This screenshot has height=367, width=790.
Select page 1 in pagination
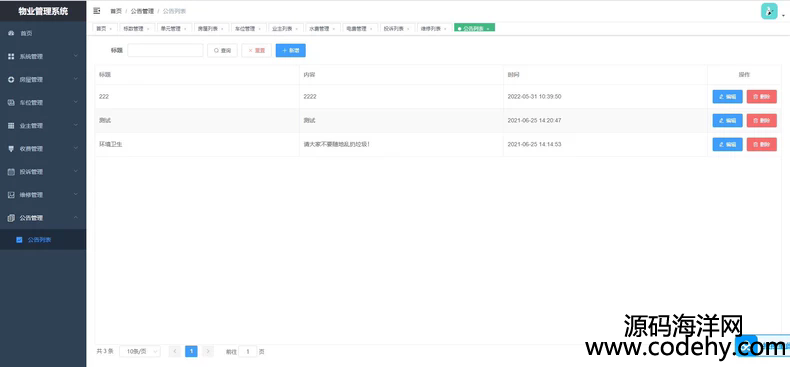(x=191, y=351)
